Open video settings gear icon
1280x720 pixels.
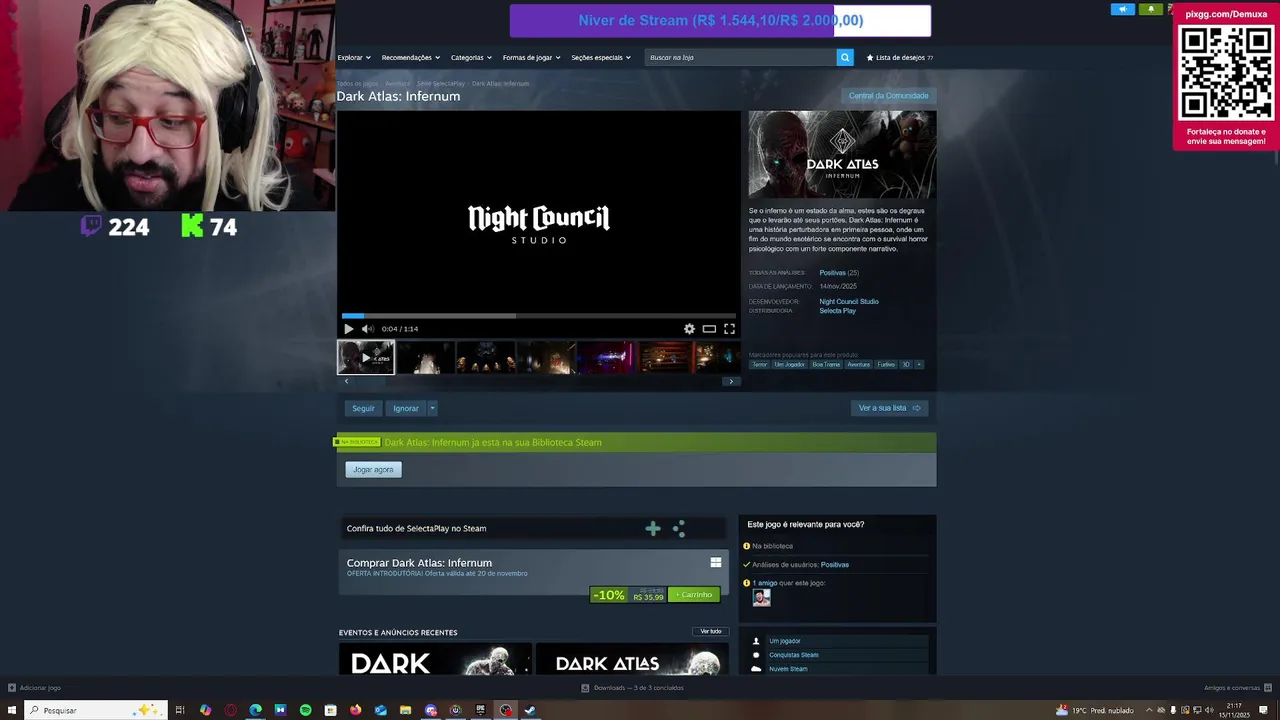689,329
